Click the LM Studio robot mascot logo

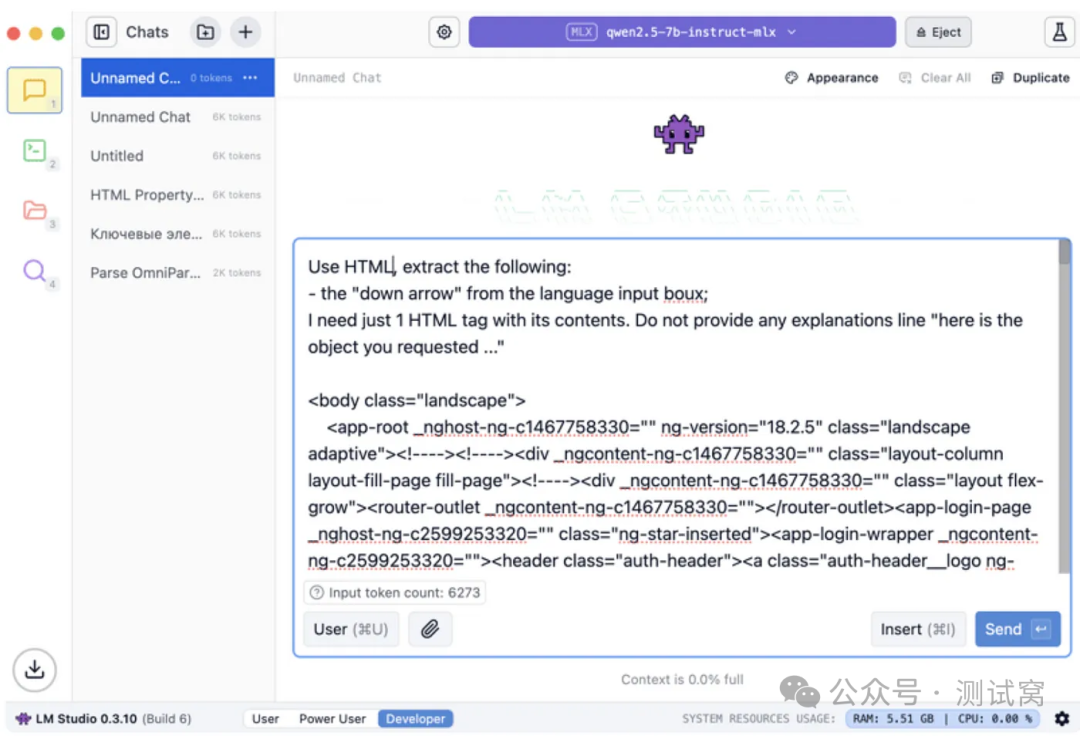pyautogui.click(x=678, y=134)
